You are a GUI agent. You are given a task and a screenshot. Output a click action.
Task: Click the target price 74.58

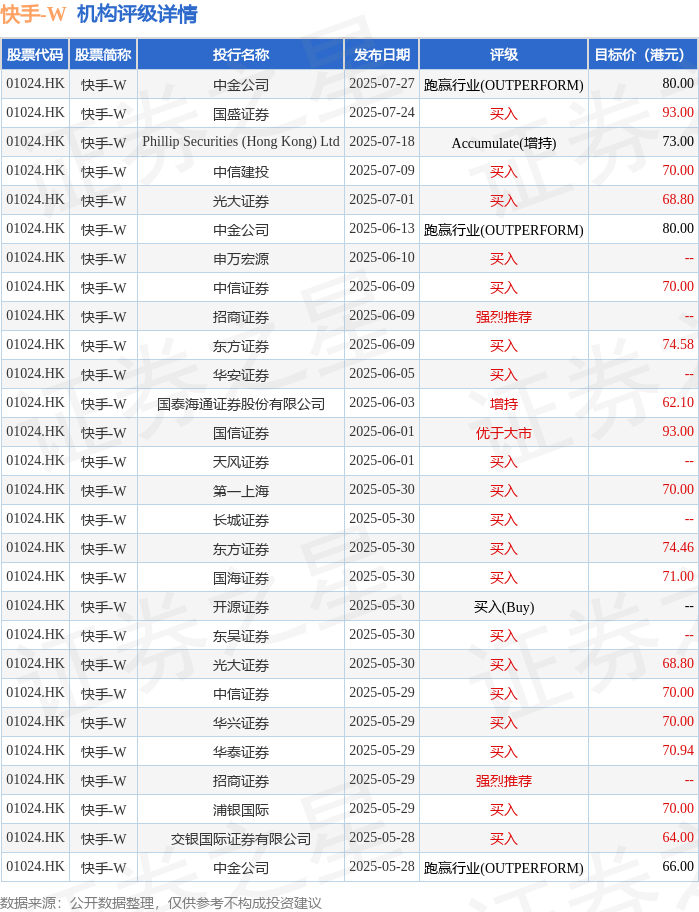click(x=677, y=345)
